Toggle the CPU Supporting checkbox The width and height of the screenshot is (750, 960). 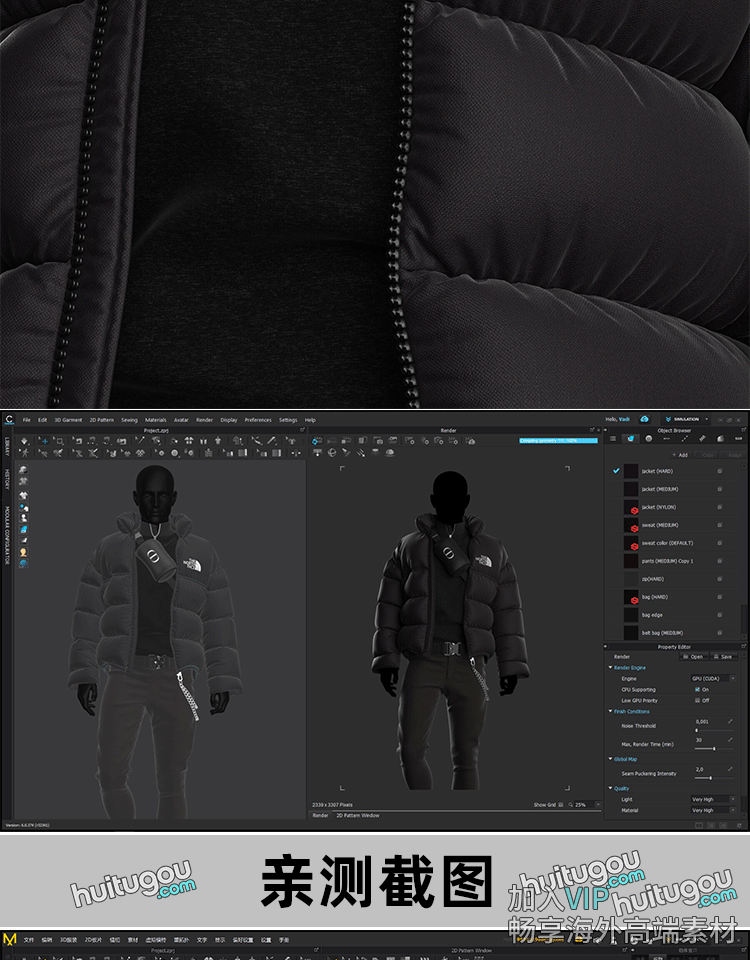(x=697, y=689)
